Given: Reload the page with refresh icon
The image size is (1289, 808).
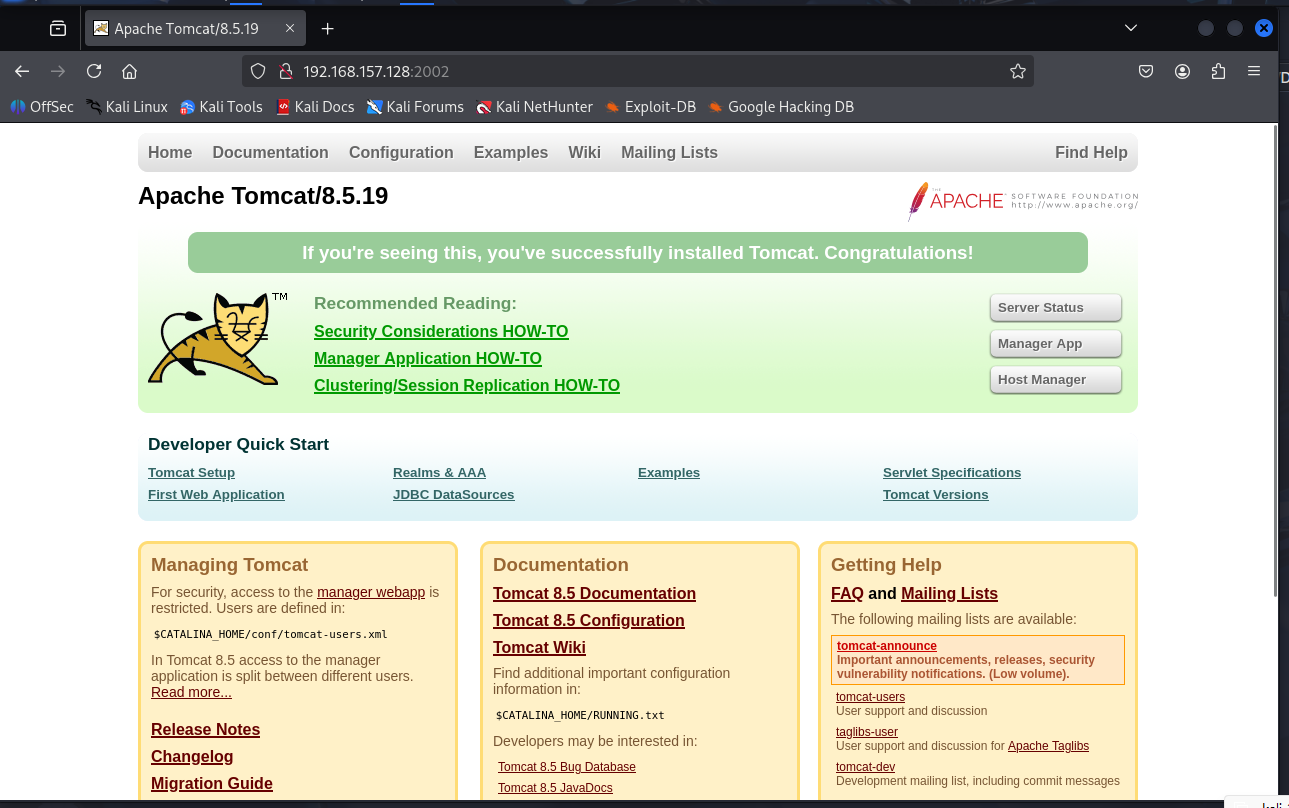Looking at the screenshot, I should point(94,71).
